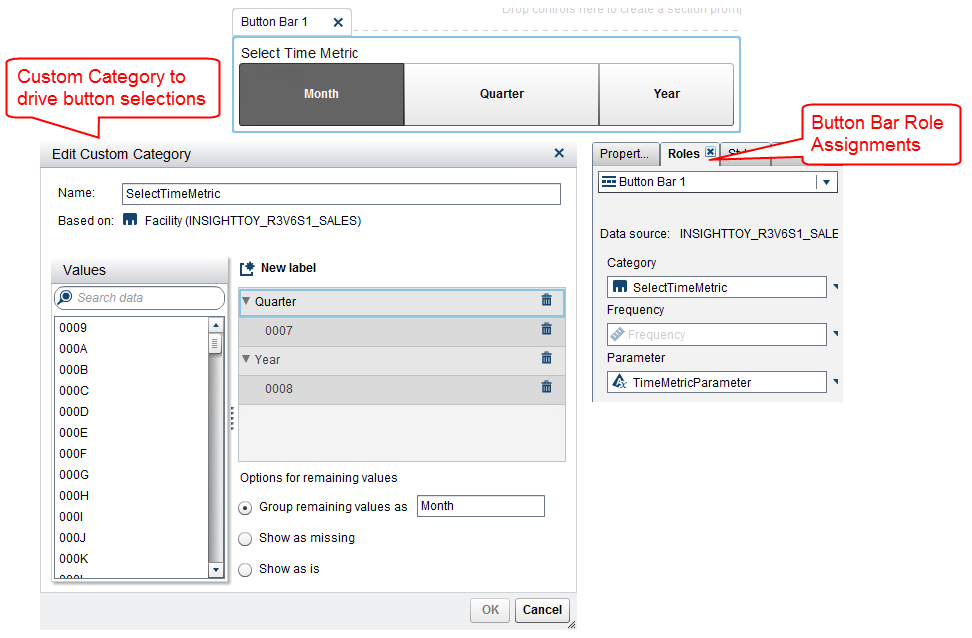972x638 pixels.
Task: Select value 000K in Values list
Action: point(131,559)
